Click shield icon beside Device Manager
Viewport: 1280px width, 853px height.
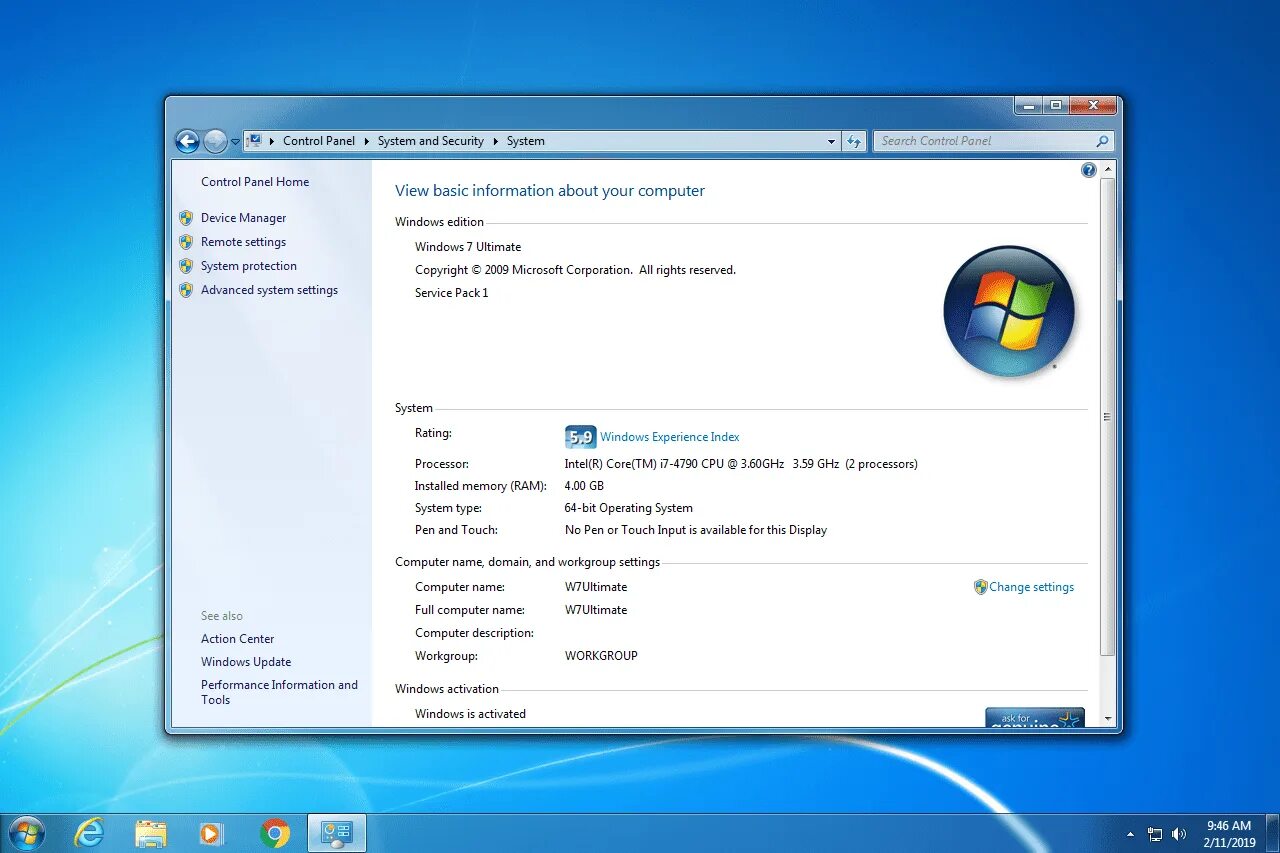tap(186, 218)
